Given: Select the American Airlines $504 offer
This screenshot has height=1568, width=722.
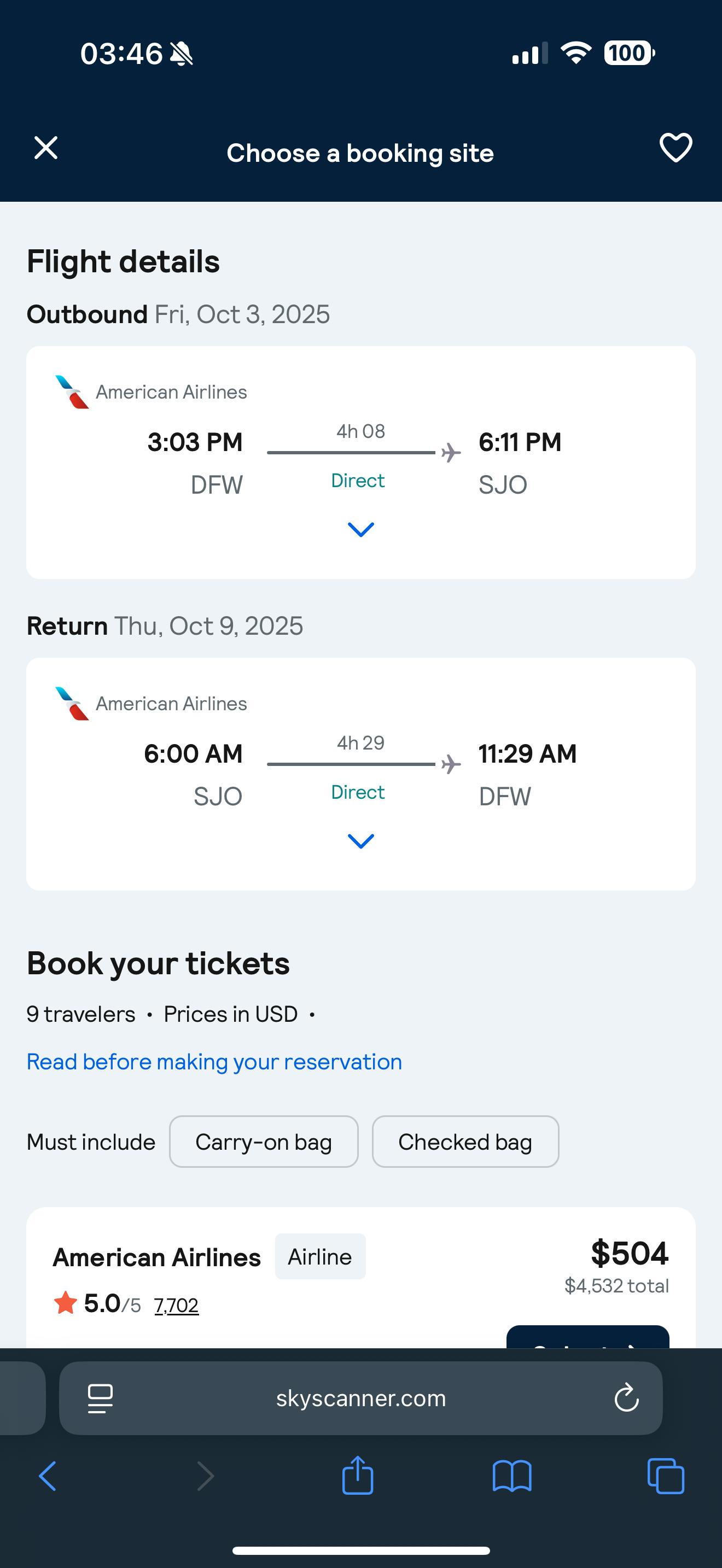Looking at the screenshot, I should [x=587, y=1338].
